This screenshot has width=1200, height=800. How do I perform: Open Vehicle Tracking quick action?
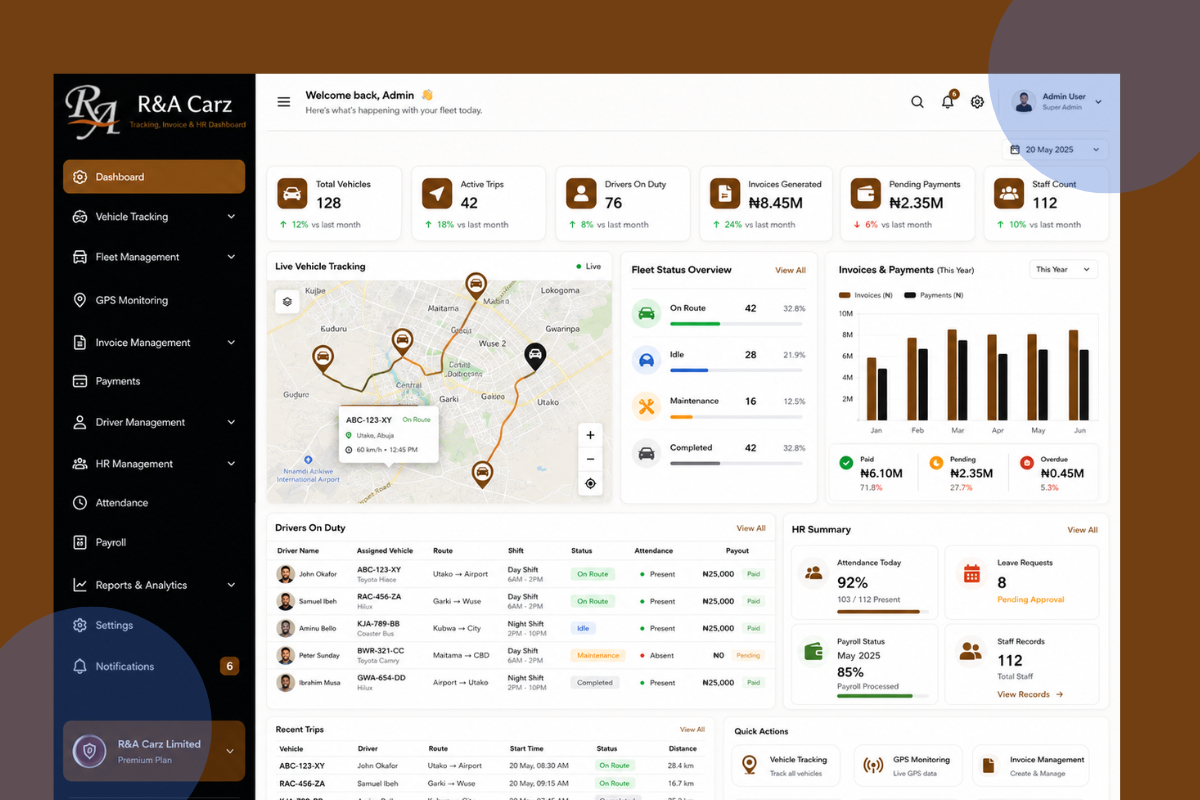click(787, 766)
